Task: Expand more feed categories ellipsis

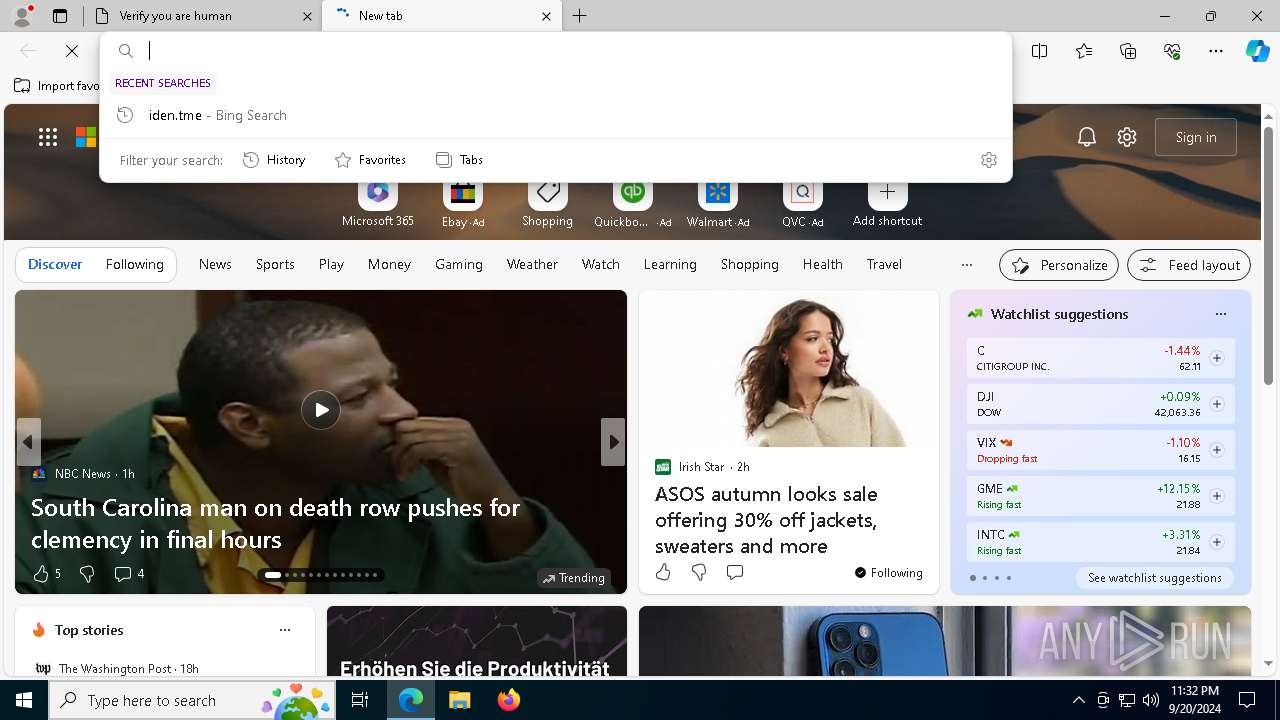Action: pos(966,265)
